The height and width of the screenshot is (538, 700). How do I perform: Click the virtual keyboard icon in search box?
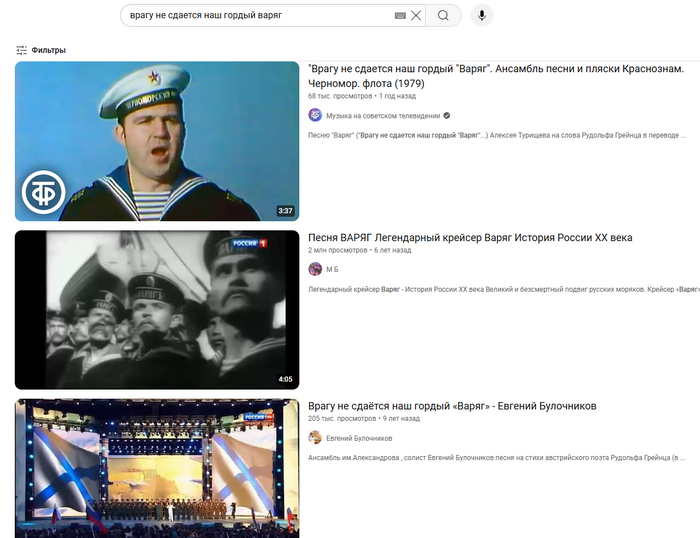400,16
